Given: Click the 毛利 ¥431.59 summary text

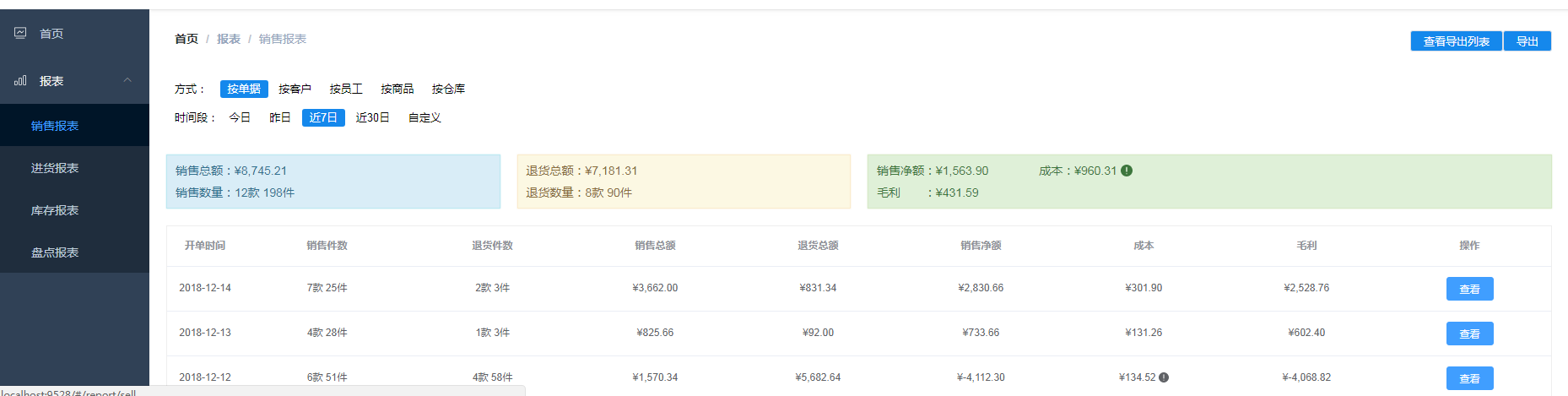Looking at the screenshot, I should (x=927, y=193).
